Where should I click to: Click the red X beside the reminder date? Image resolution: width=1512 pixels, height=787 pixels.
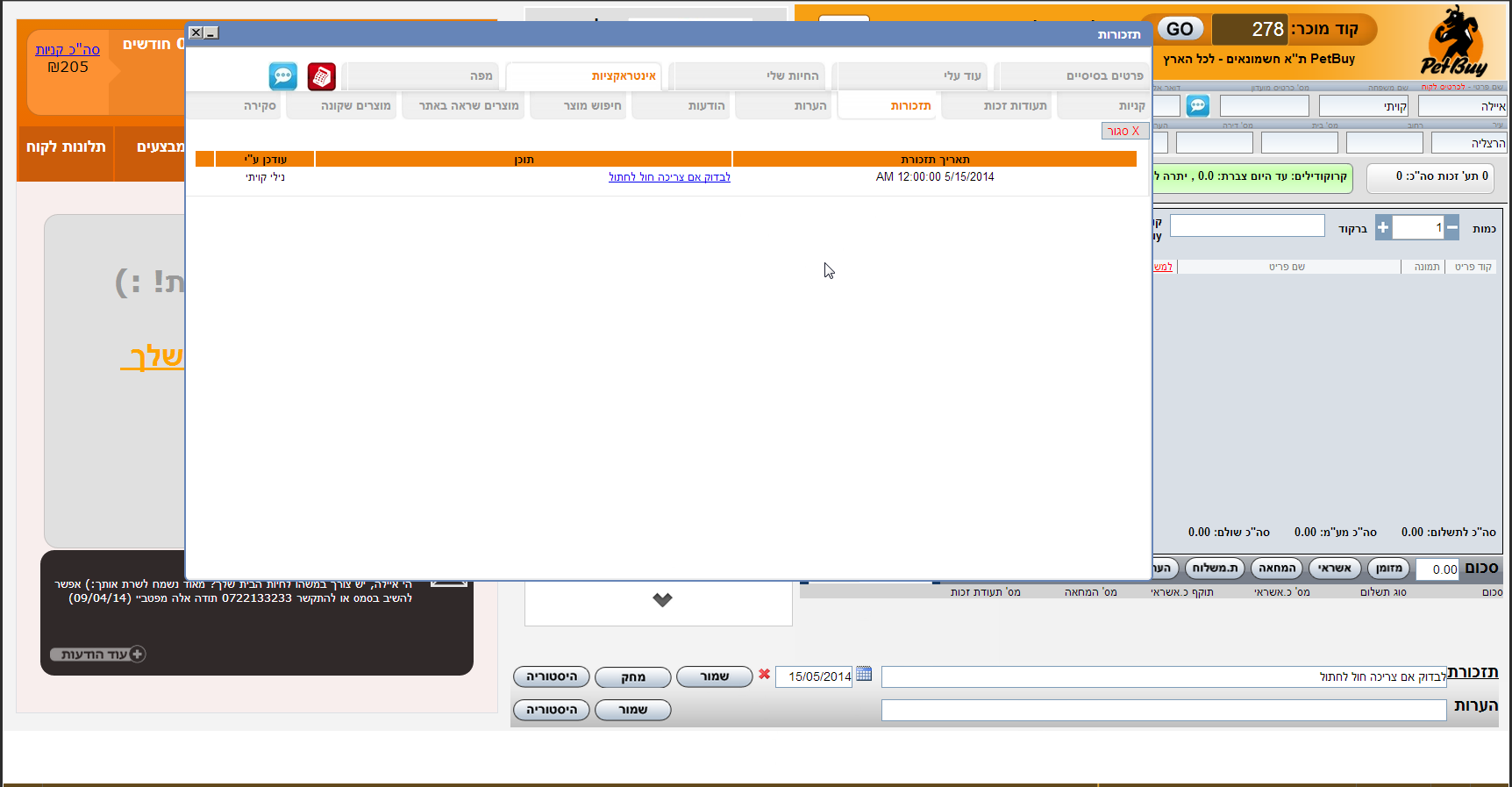pyautogui.click(x=765, y=675)
